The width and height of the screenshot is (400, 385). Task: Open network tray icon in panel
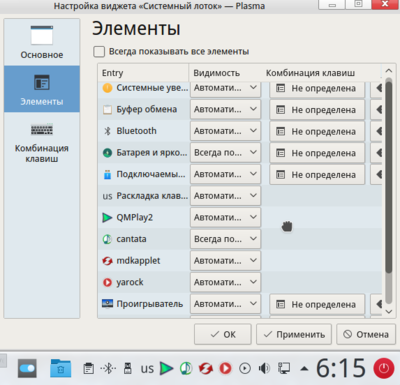(284, 369)
